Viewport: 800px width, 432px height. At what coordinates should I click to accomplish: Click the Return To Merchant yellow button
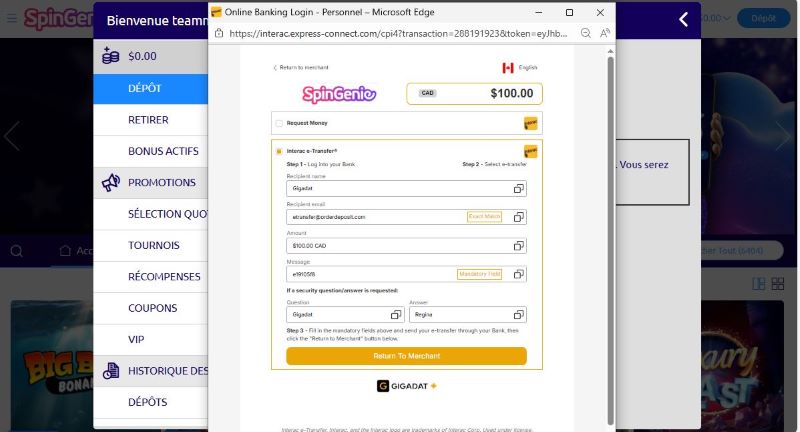click(406, 356)
